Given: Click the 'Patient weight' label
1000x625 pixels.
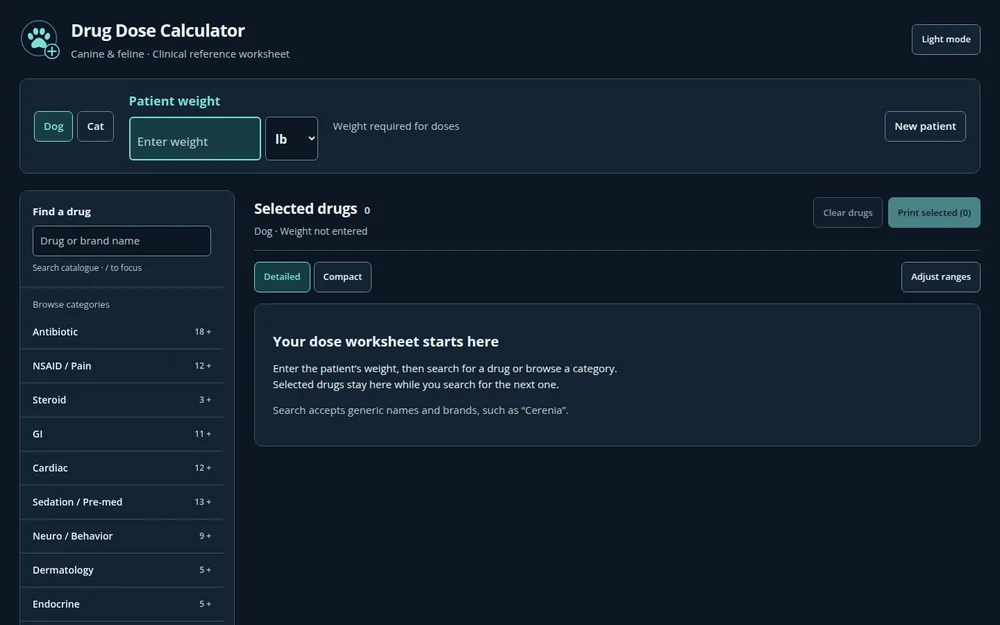Looking at the screenshot, I should click(x=174, y=101).
